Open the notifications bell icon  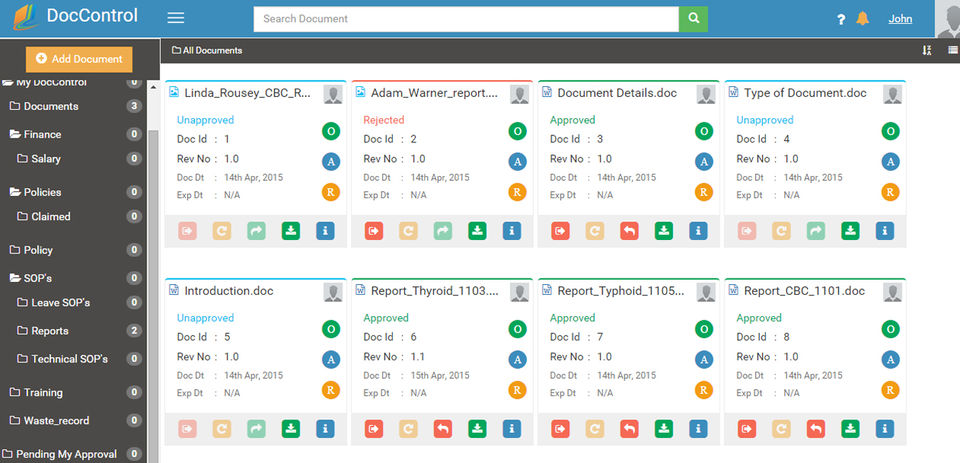(x=863, y=18)
